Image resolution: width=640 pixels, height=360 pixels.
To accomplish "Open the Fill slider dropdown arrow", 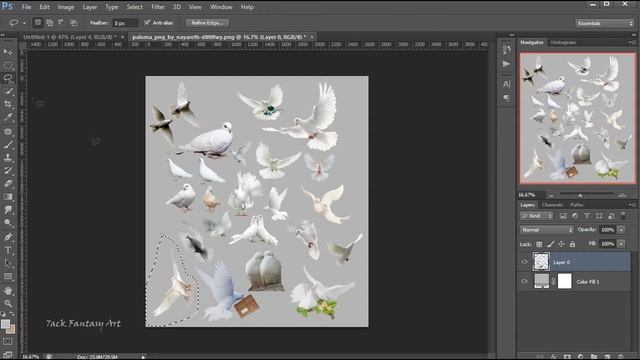I will 621,244.
